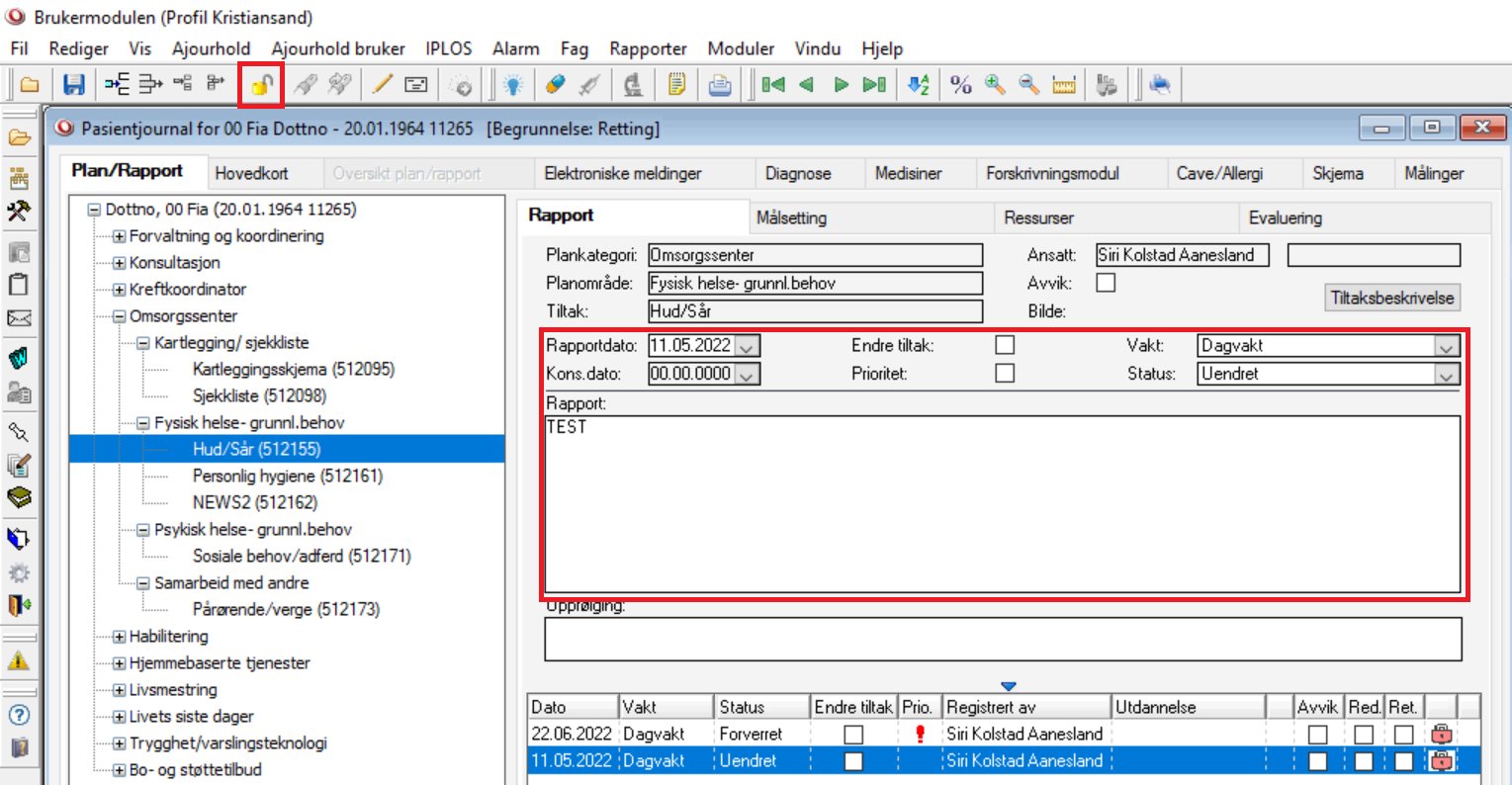Open the Vakt dropdown showing Dagvakt
This screenshot has width=1512, height=785.
pos(1446,346)
